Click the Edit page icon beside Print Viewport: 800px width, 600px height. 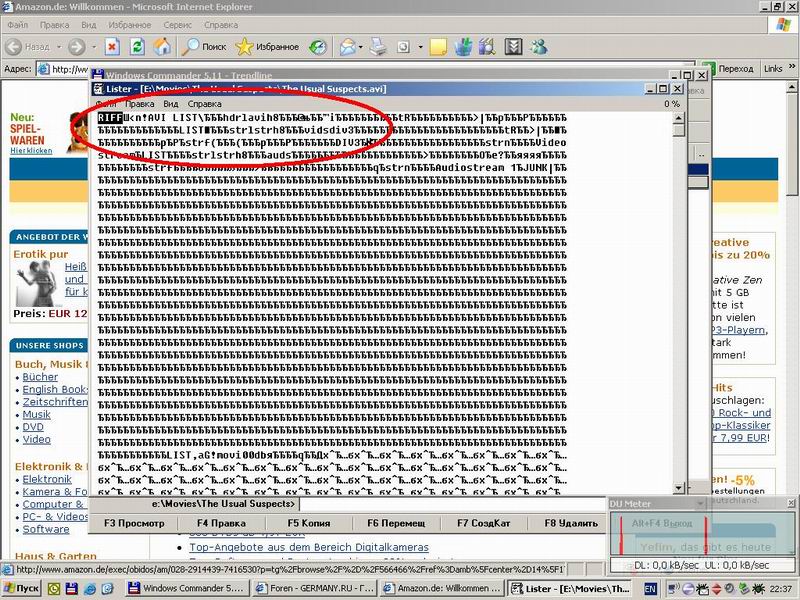tap(404, 47)
